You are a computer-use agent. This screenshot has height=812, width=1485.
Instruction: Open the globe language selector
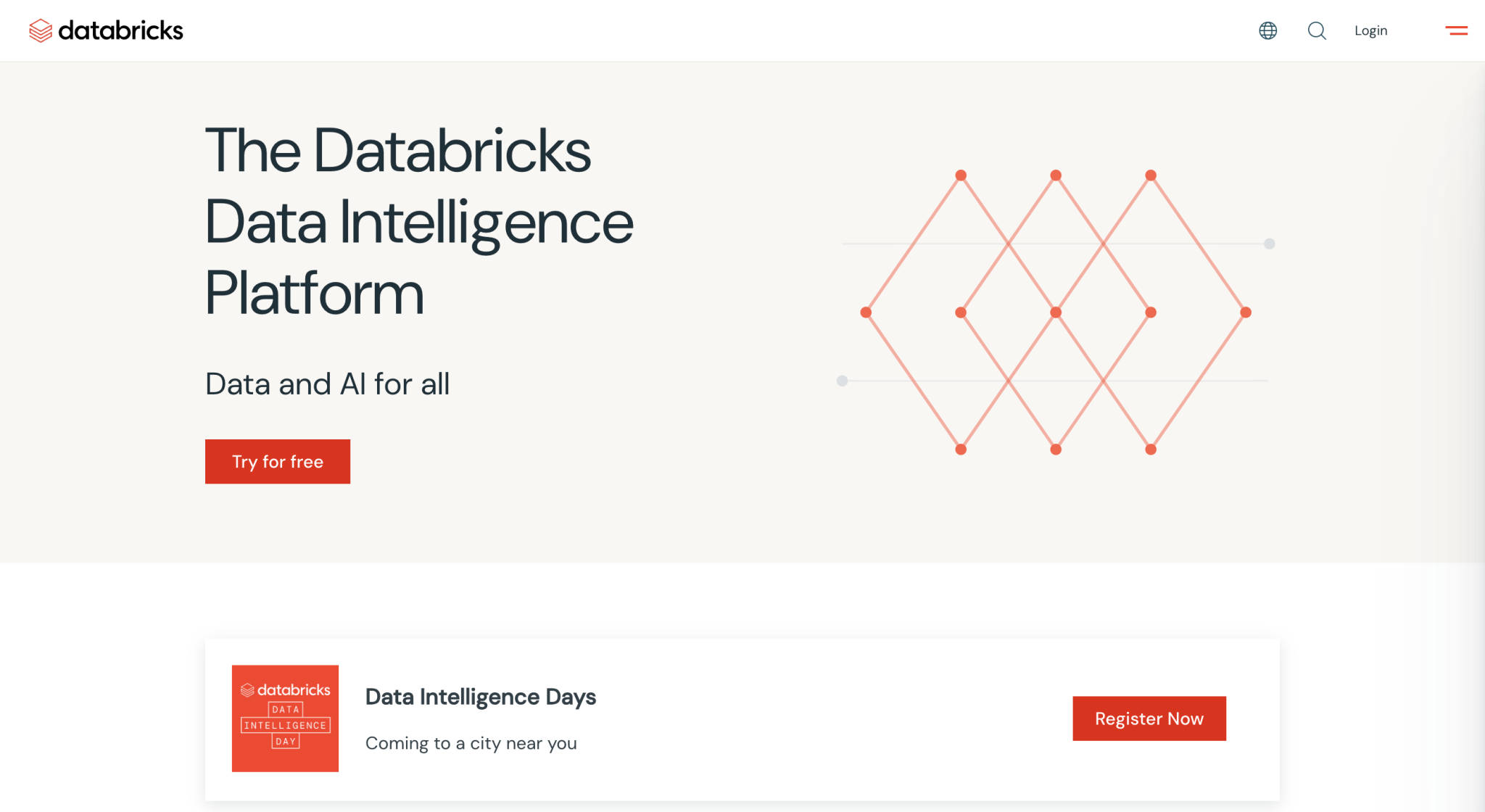(1267, 30)
